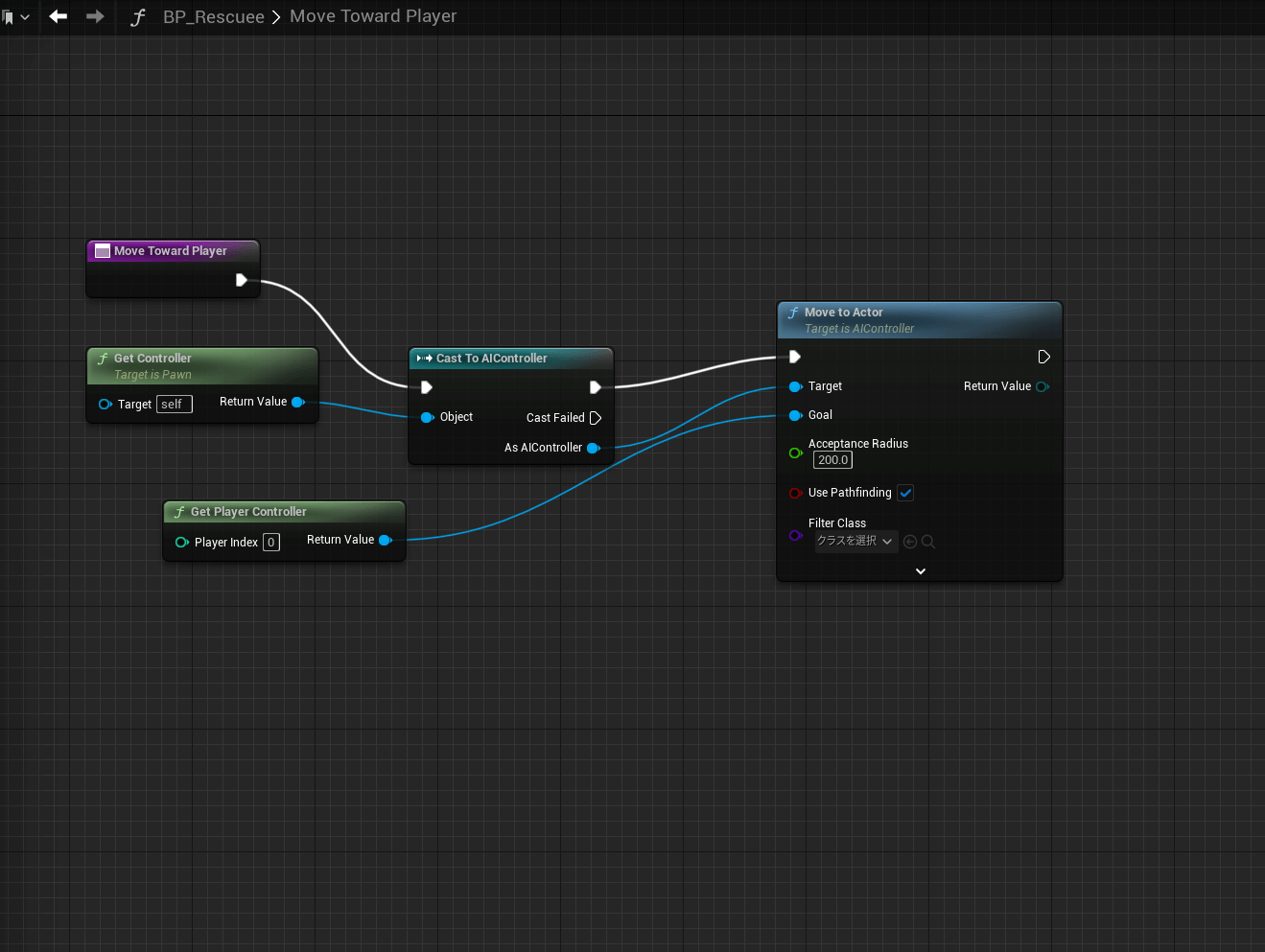Click the As AIController output pin

[593, 448]
